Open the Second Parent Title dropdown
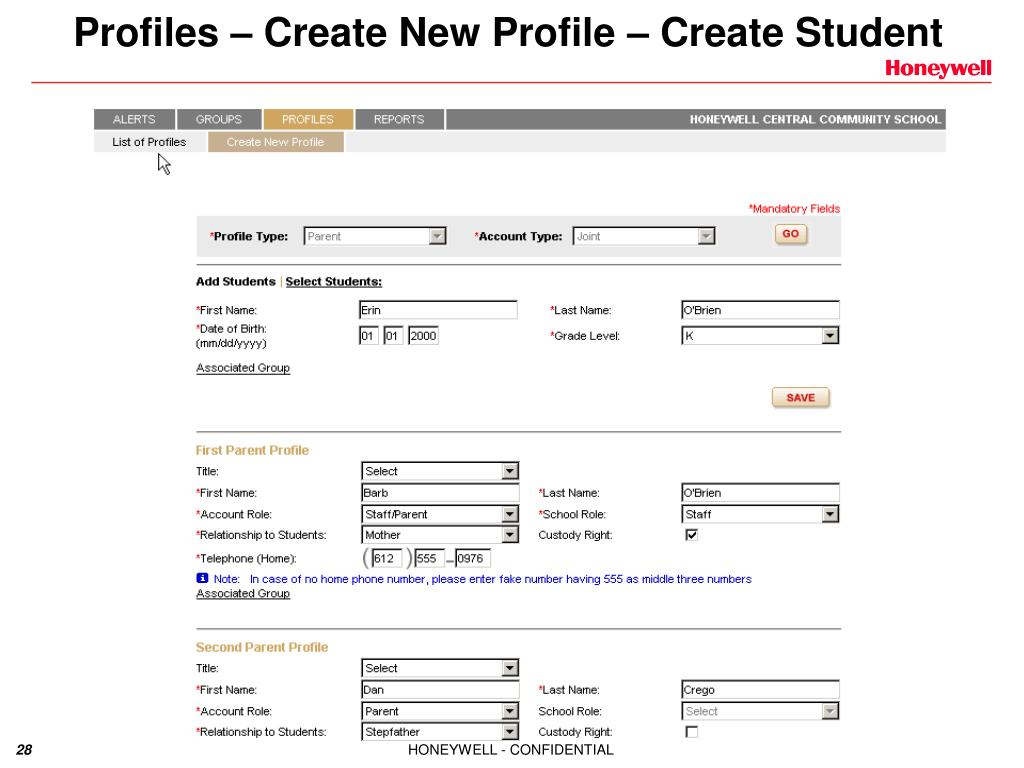This screenshot has width=1024, height=768. [440, 668]
